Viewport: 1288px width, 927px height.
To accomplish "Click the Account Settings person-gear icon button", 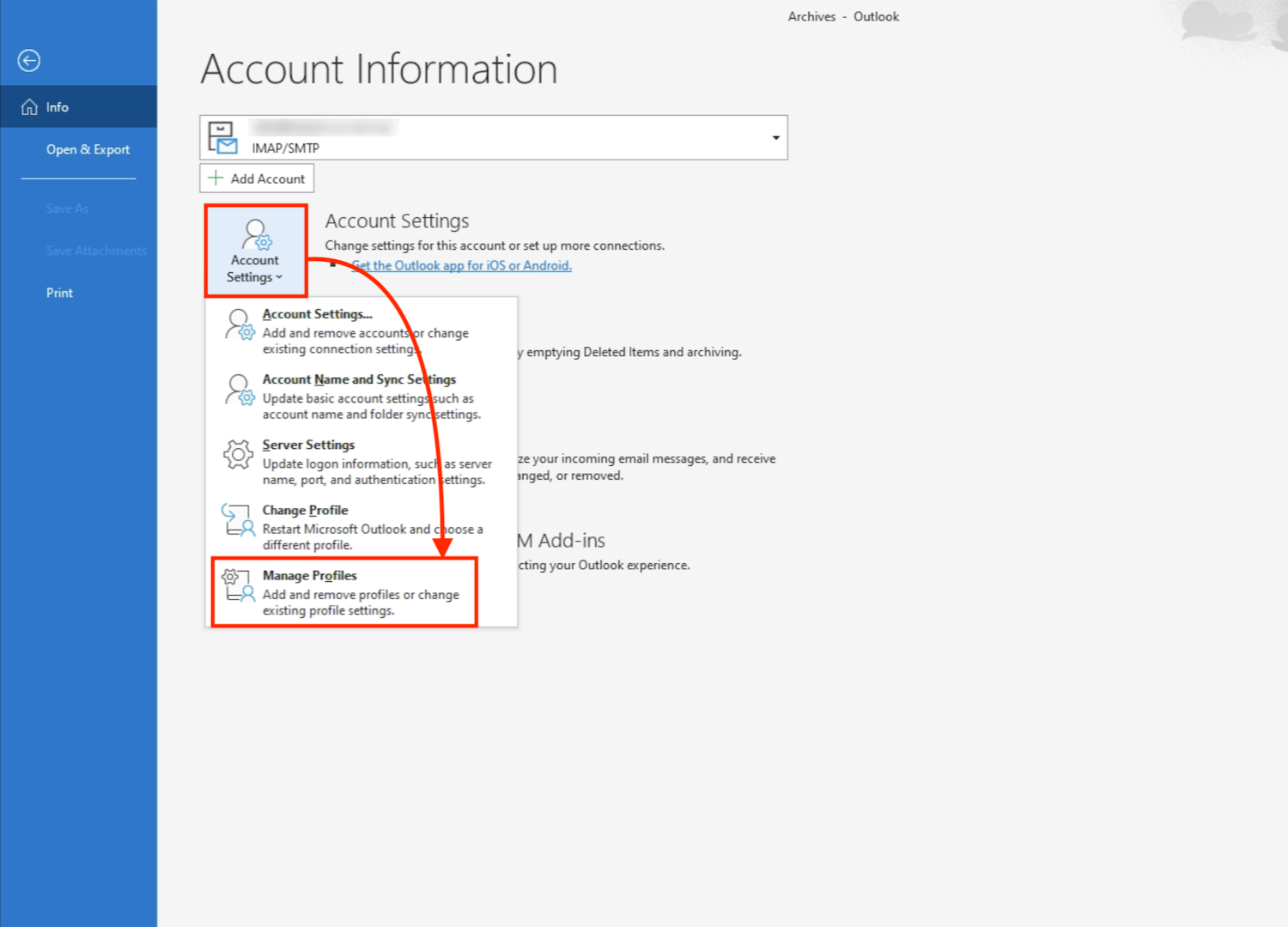I will [x=256, y=235].
